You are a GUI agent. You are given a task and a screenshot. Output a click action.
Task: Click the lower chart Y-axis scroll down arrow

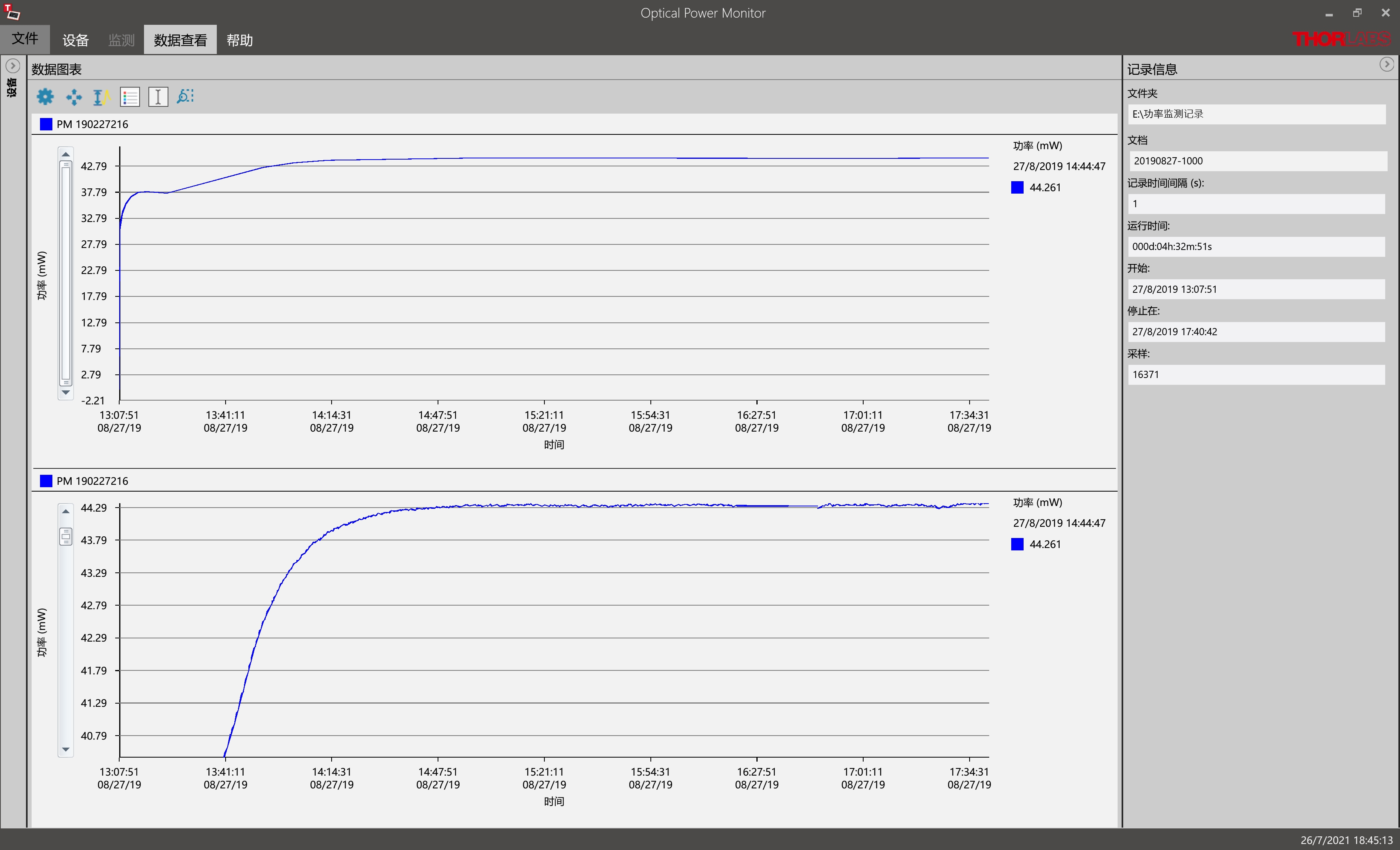click(66, 750)
